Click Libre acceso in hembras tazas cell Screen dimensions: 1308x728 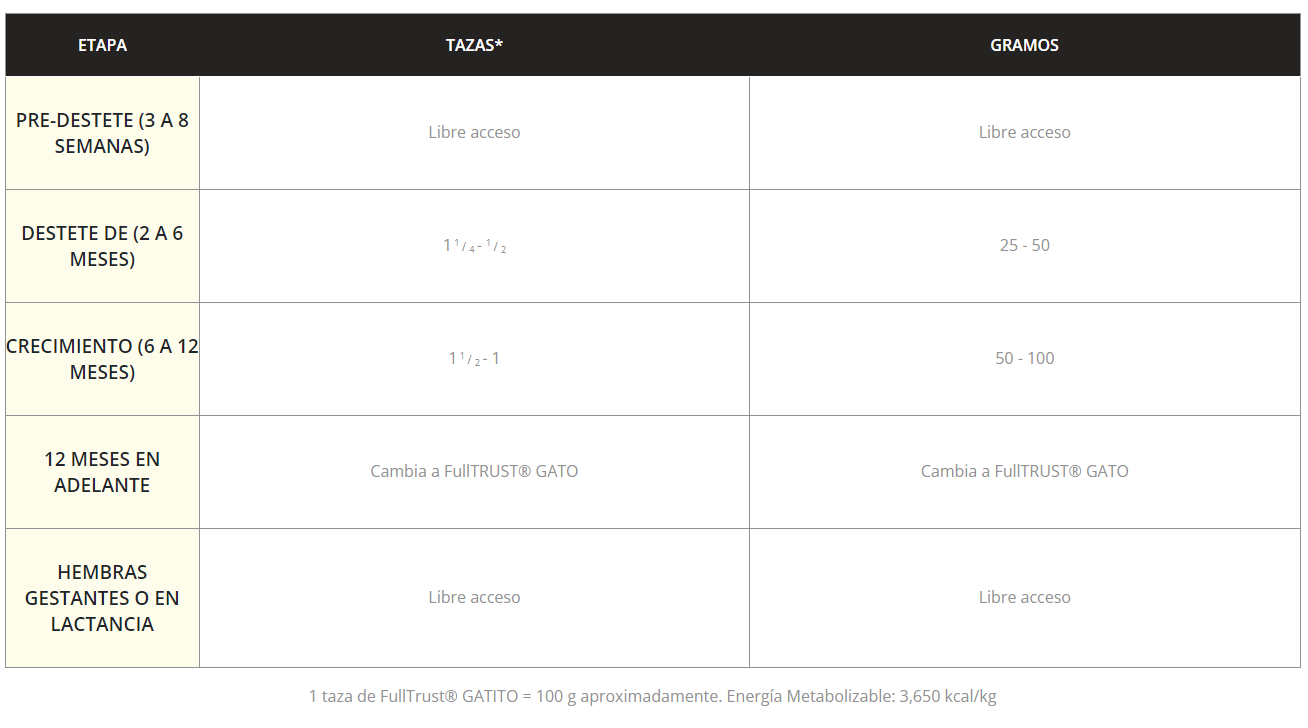click(474, 597)
